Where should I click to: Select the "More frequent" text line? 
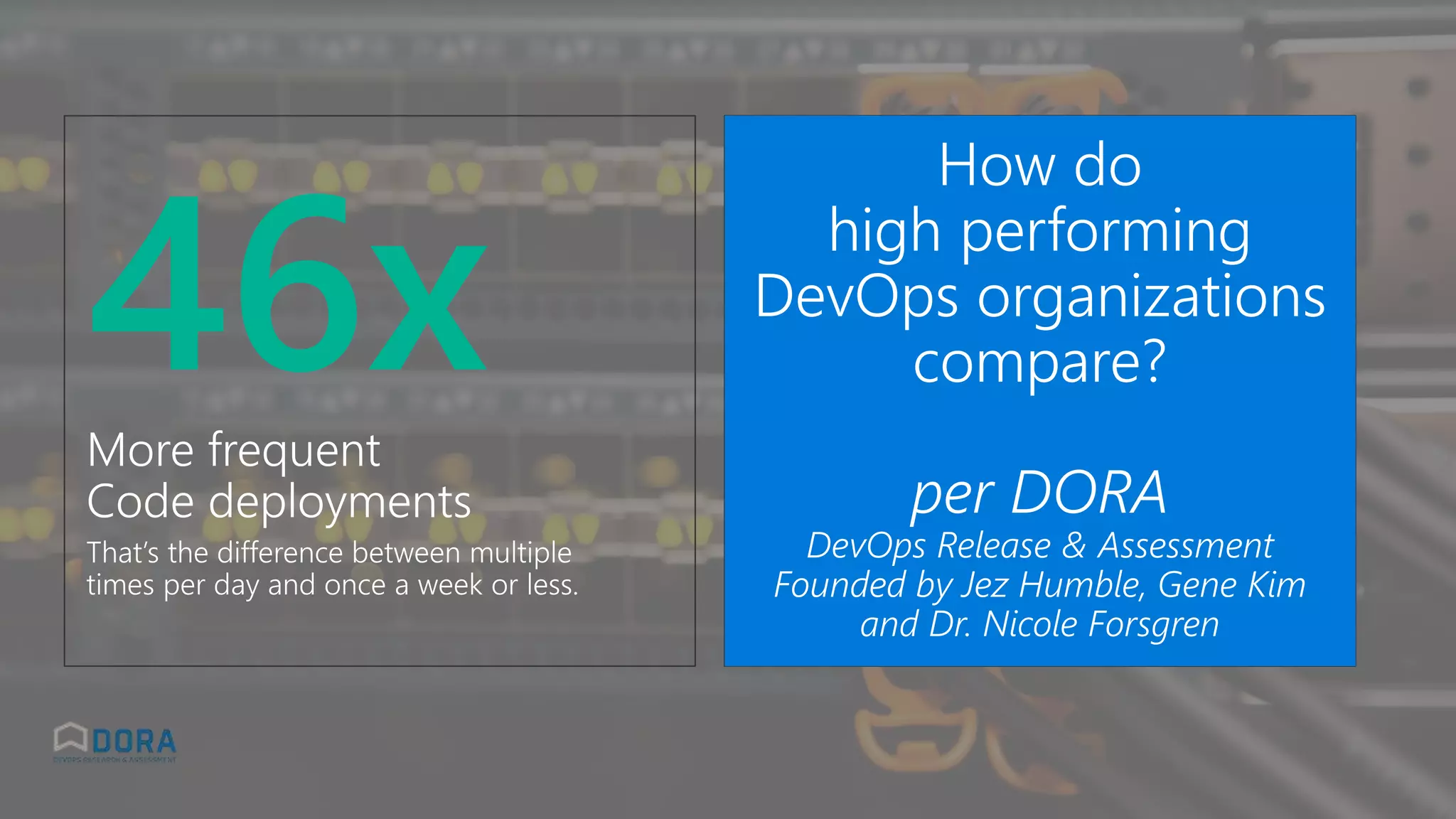(233, 451)
